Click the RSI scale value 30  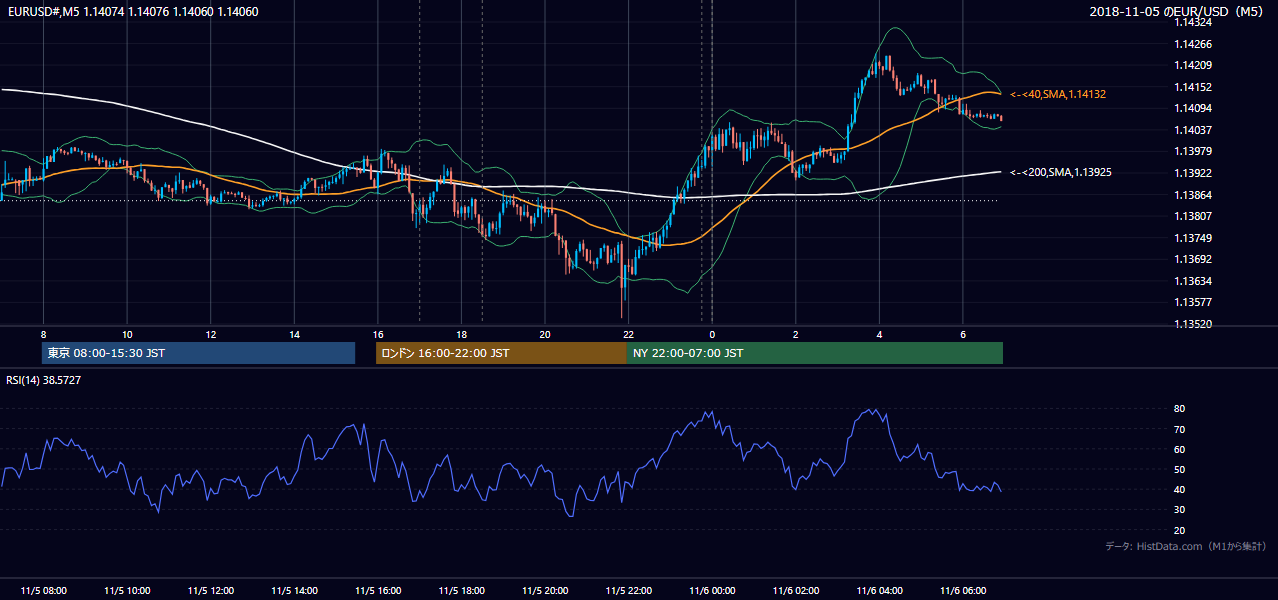point(1180,510)
